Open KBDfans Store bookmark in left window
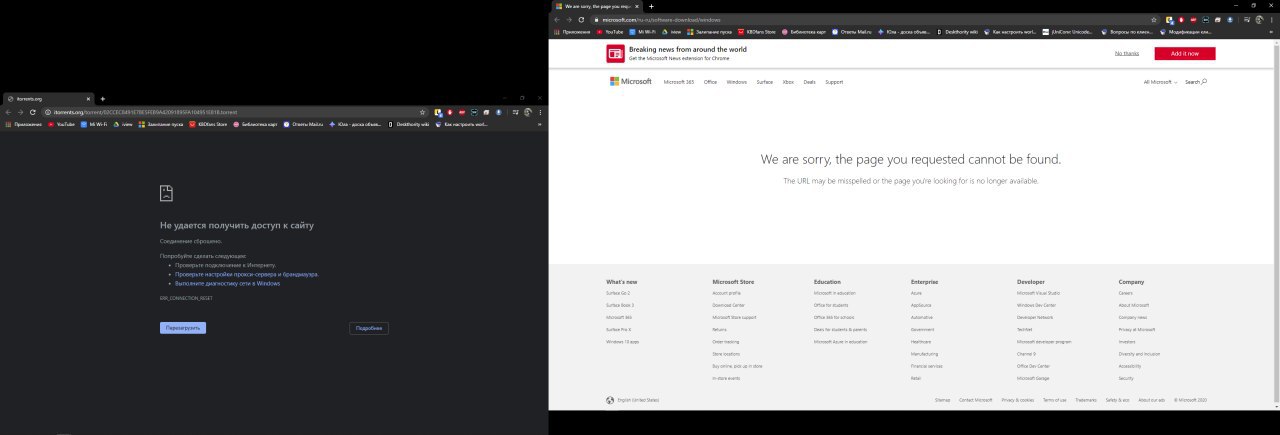 tap(207, 124)
